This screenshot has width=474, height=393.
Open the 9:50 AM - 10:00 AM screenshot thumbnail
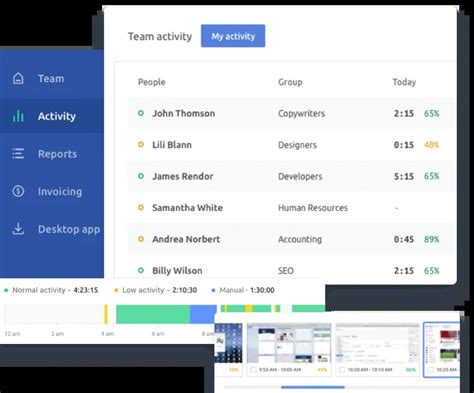tap(289, 343)
